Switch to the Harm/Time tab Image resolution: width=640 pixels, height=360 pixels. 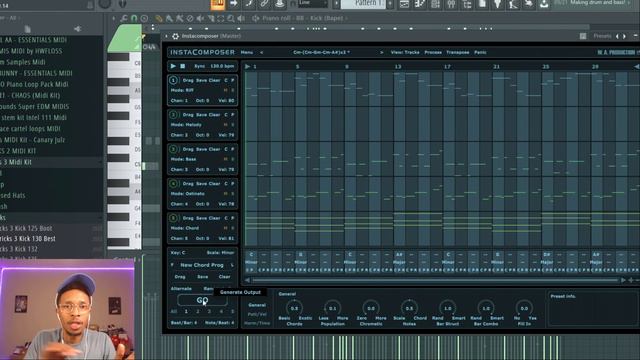[x=257, y=323]
